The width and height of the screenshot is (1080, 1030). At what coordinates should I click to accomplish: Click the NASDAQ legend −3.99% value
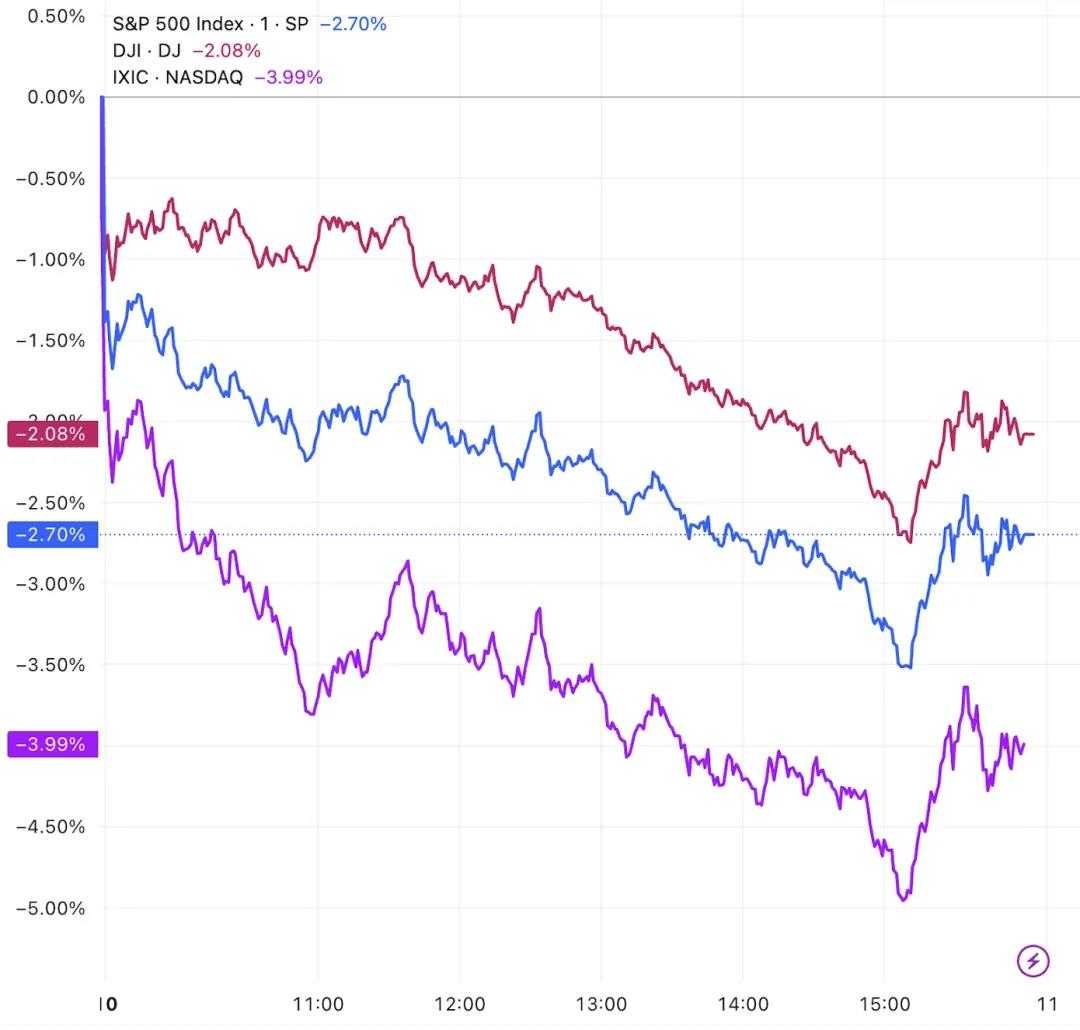pyautogui.click(x=289, y=77)
